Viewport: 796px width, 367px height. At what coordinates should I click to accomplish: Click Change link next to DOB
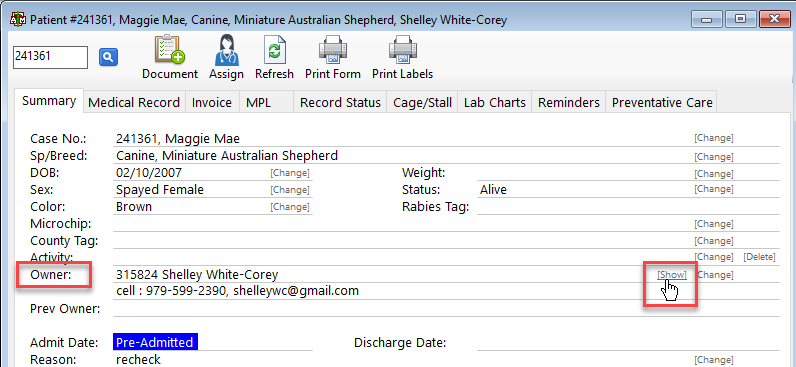pyautogui.click(x=290, y=173)
